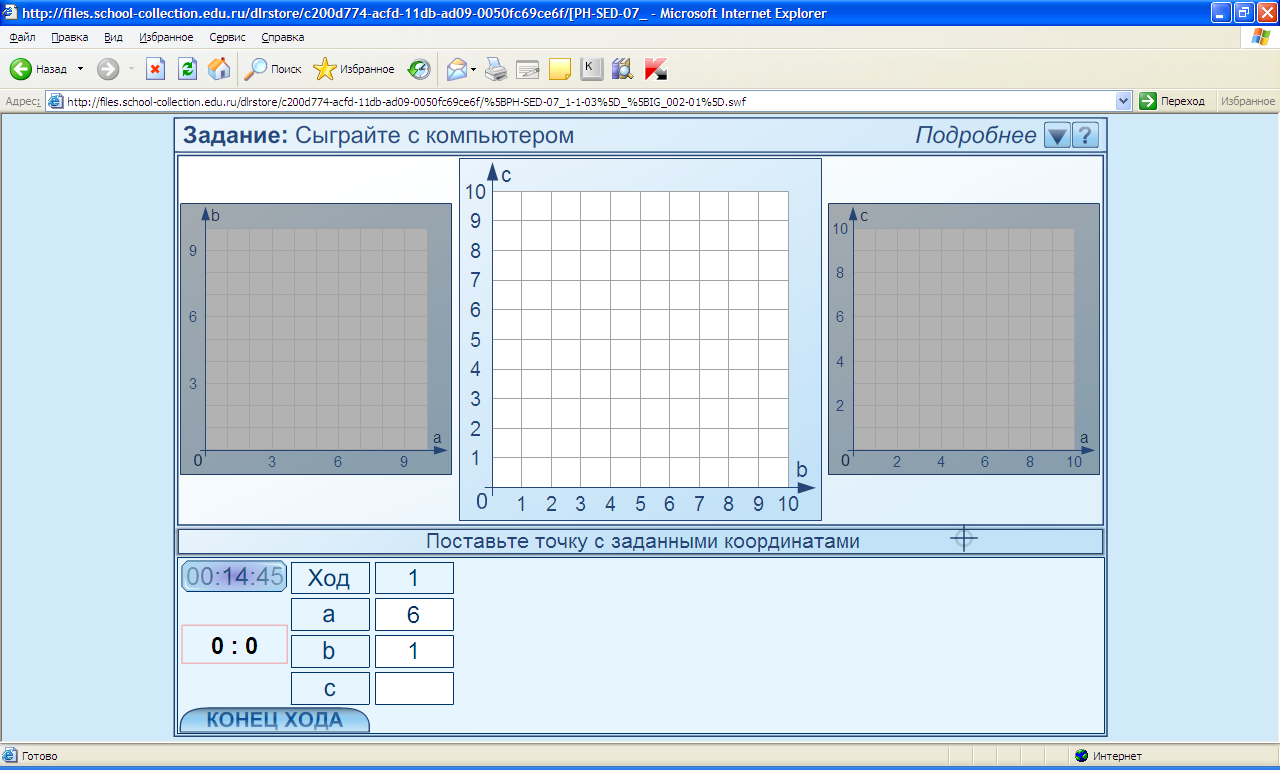This screenshot has height=770, width=1280.
Task: Click the Задание: Сыграйте с компьютером heading
Action: coord(379,135)
